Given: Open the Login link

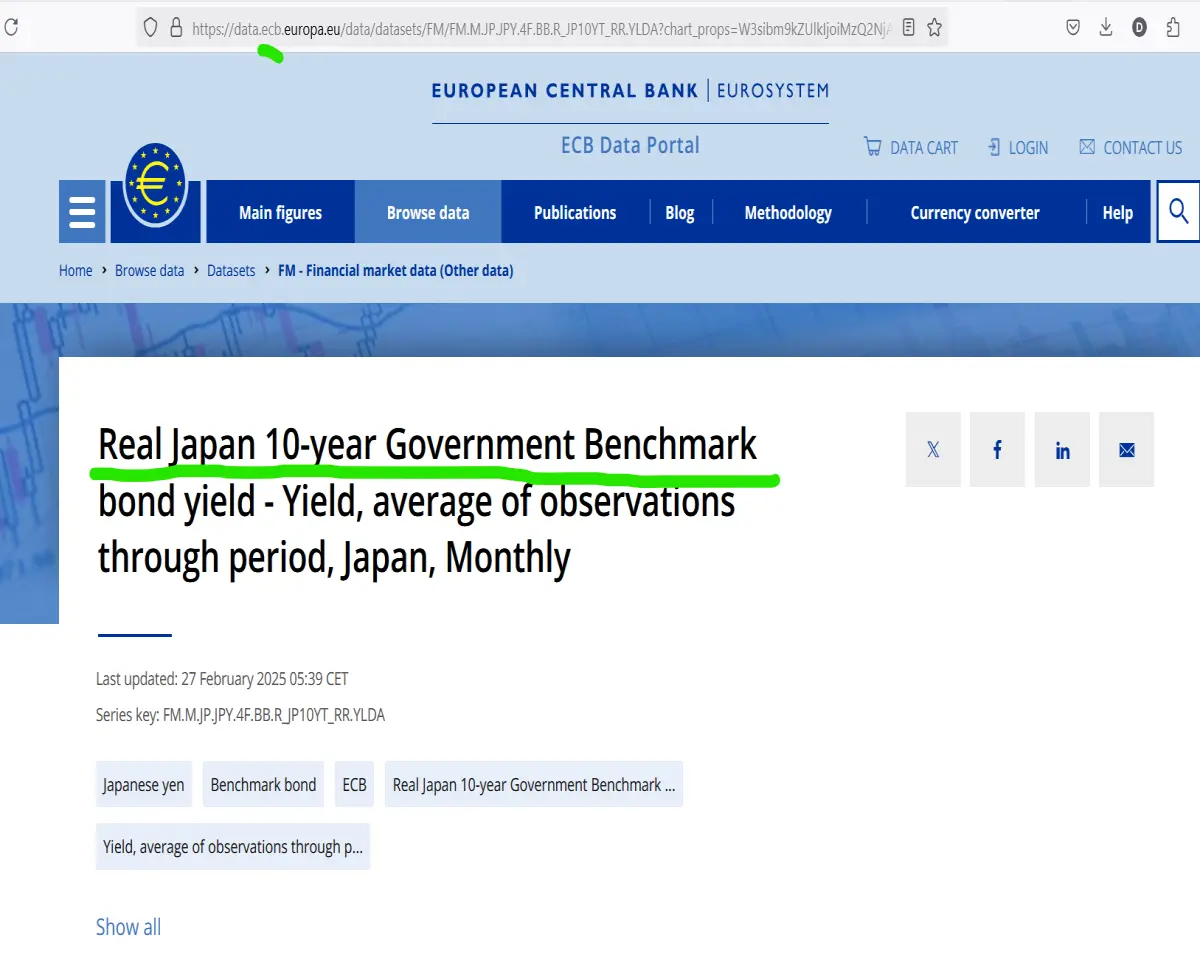Looking at the screenshot, I should coord(1017,147).
